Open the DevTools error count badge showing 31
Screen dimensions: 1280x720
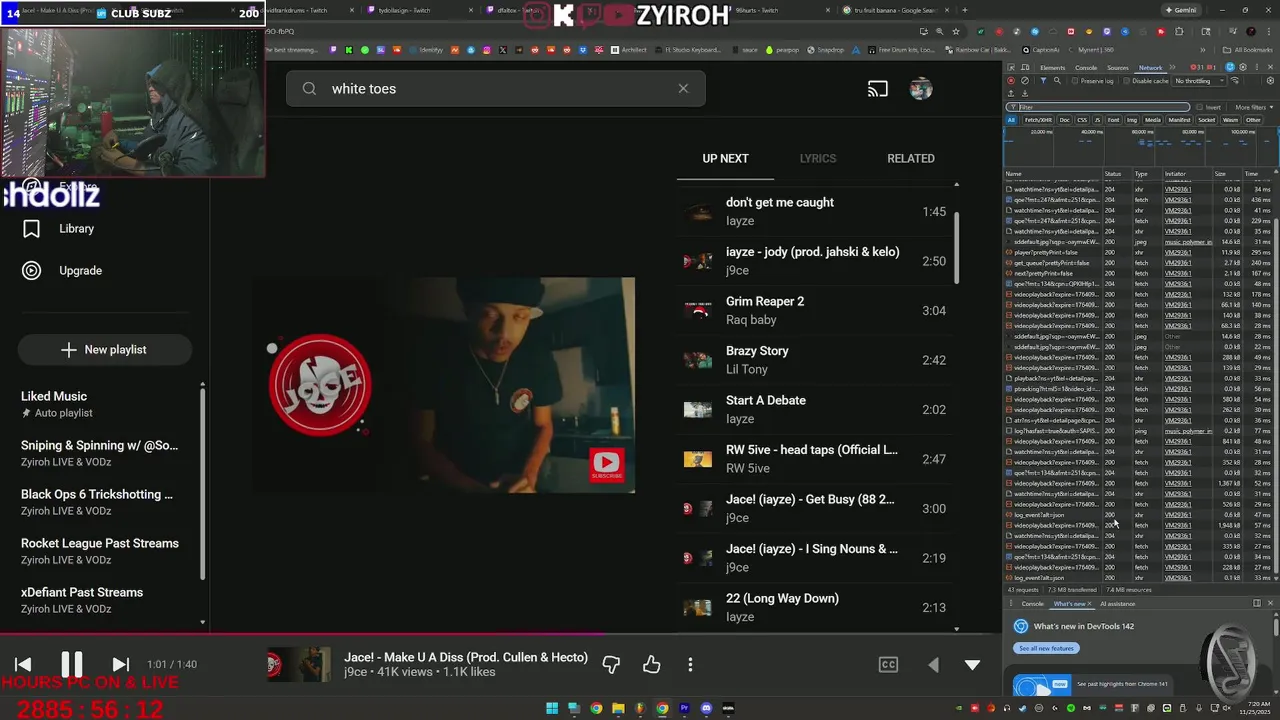[x=1198, y=67]
